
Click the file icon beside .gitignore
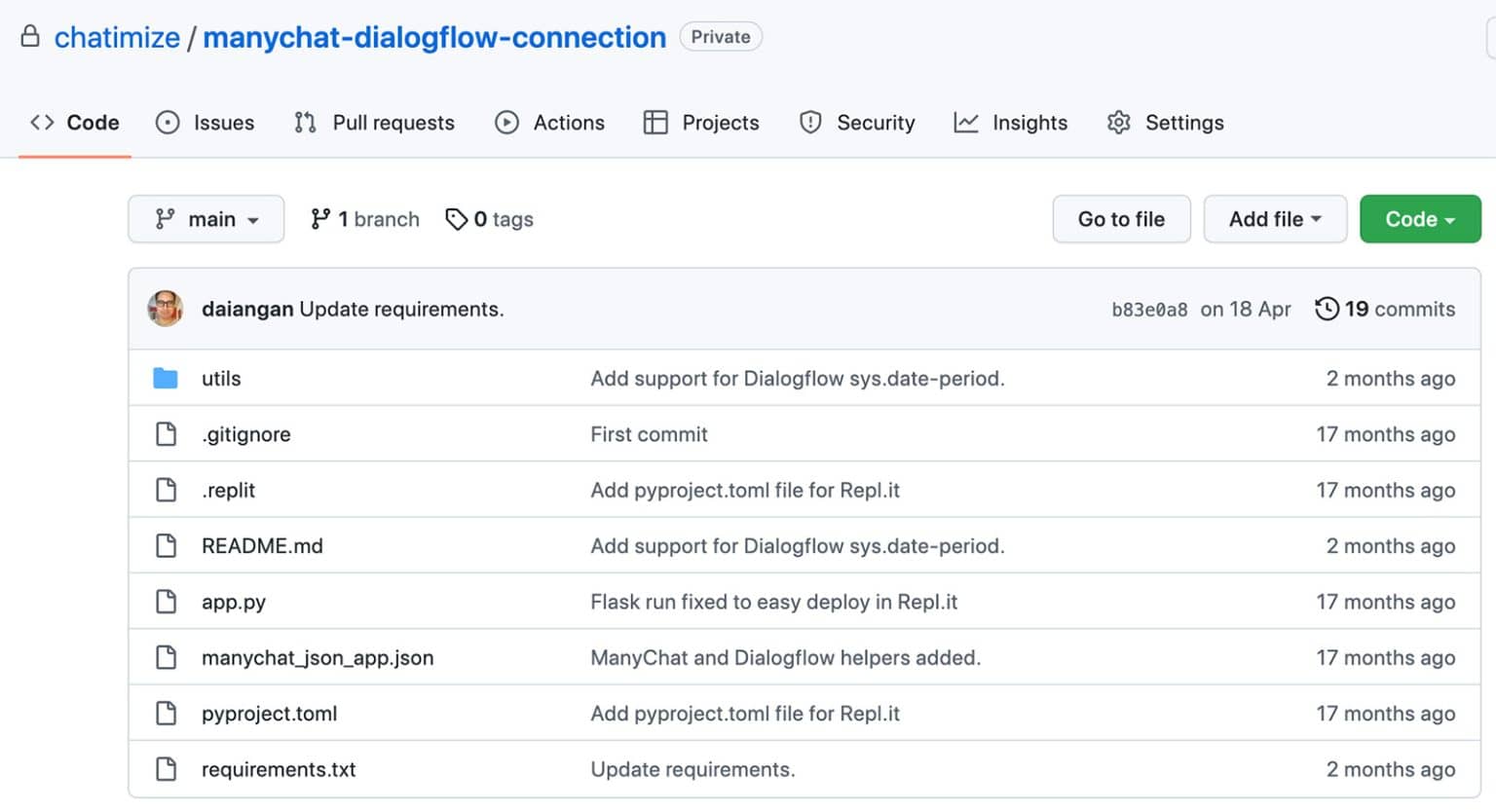pyautogui.click(x=167, y=434)
